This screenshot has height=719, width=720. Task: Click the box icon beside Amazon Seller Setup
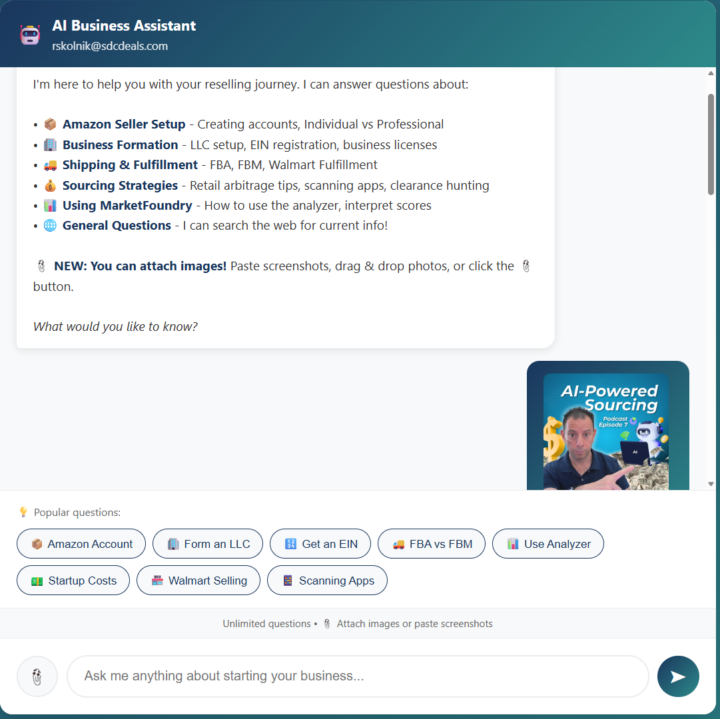[50, 124]
